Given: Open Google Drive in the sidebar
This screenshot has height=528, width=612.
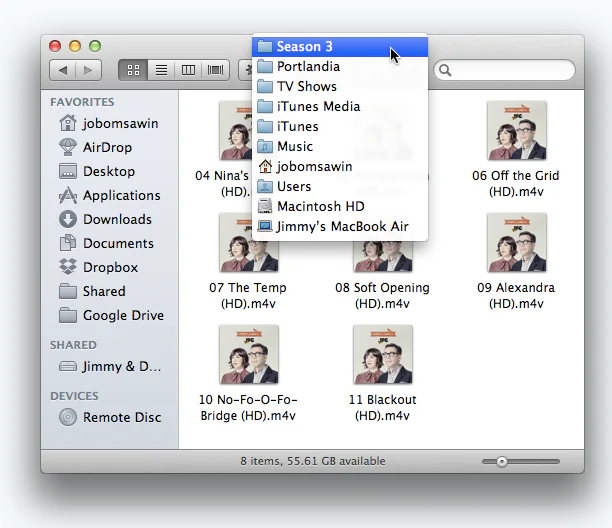Looking at the screenshot, I should pyautogui.click(x=109, y=315).
